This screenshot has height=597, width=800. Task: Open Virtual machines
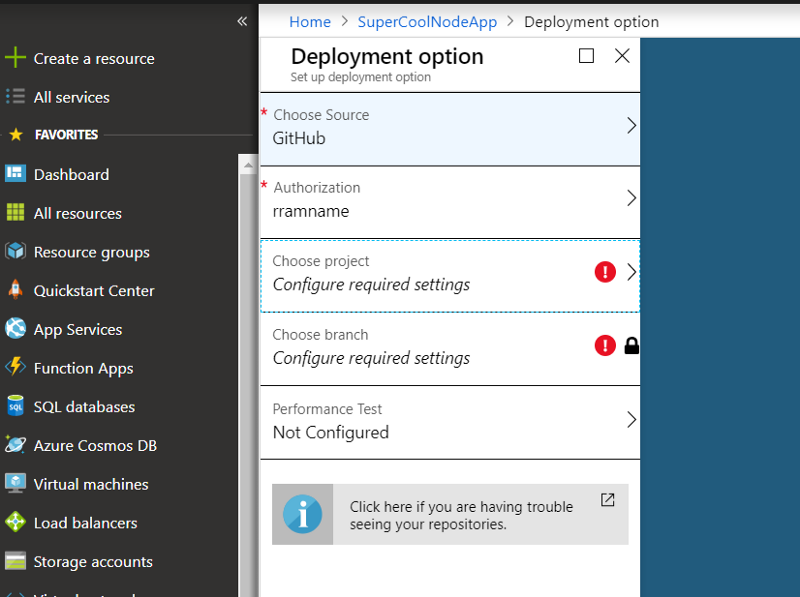[91, 484]
